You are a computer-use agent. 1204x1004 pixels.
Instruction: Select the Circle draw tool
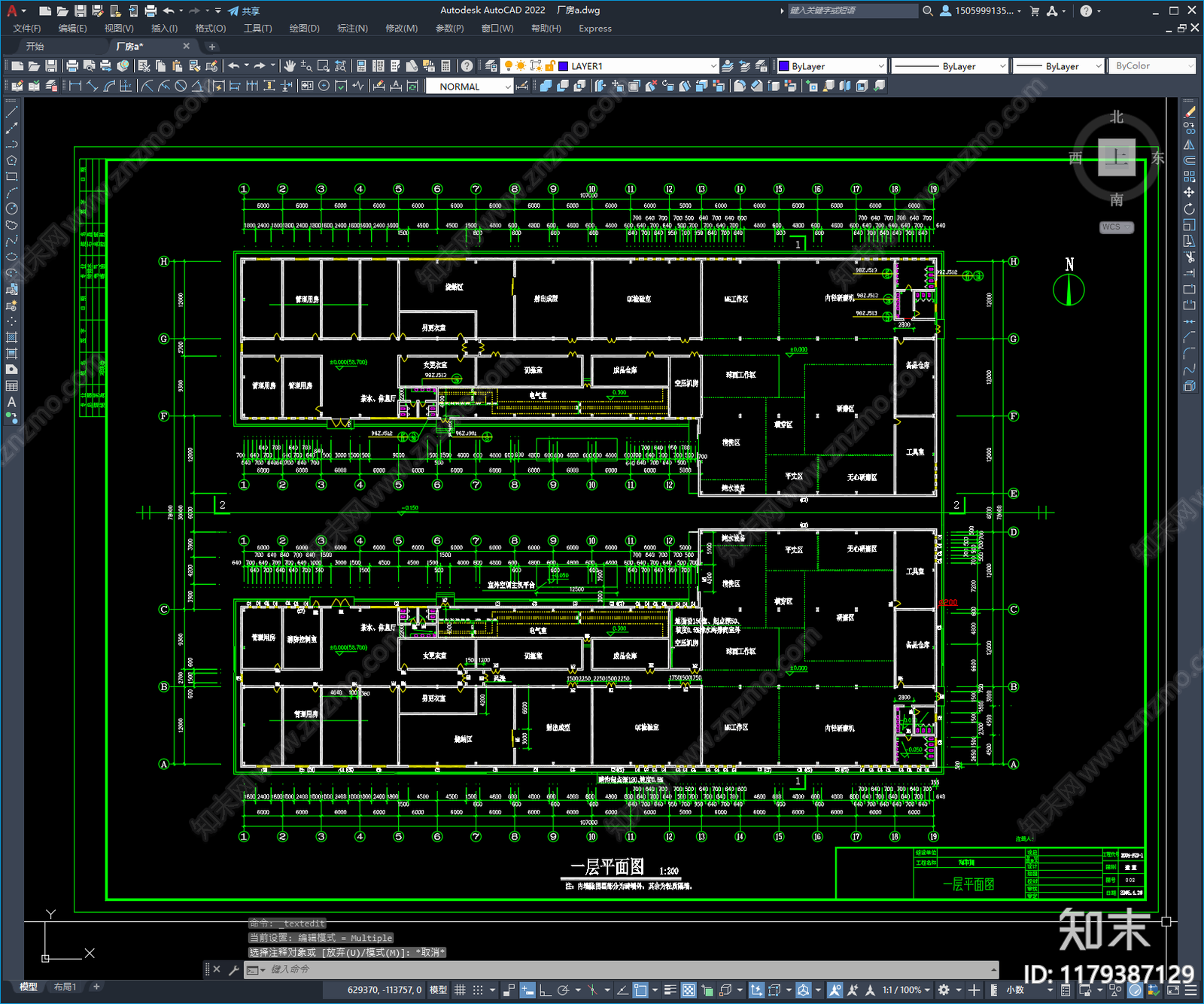[x=11, y=208]
